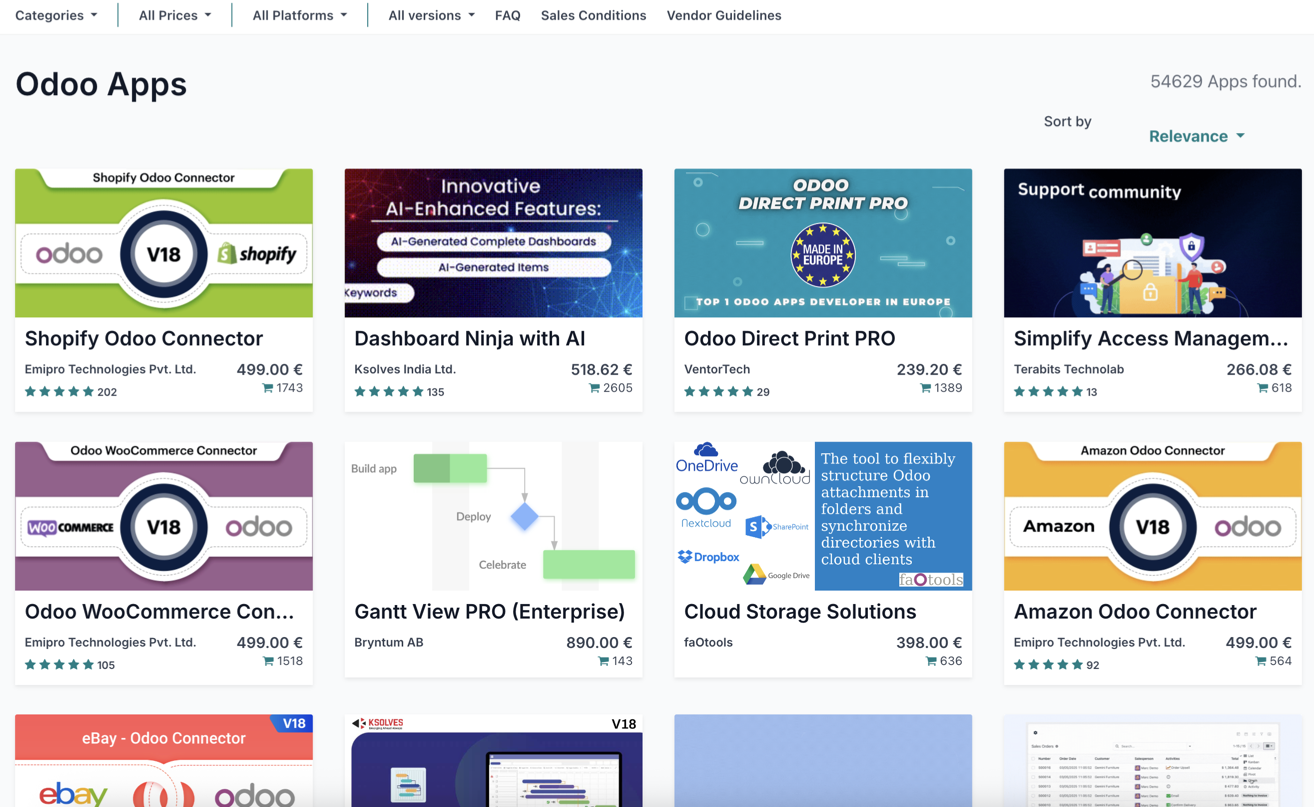Click the star rating with 92 reviews
This screenshot has height=807, width=1315.
(1048, 665)
